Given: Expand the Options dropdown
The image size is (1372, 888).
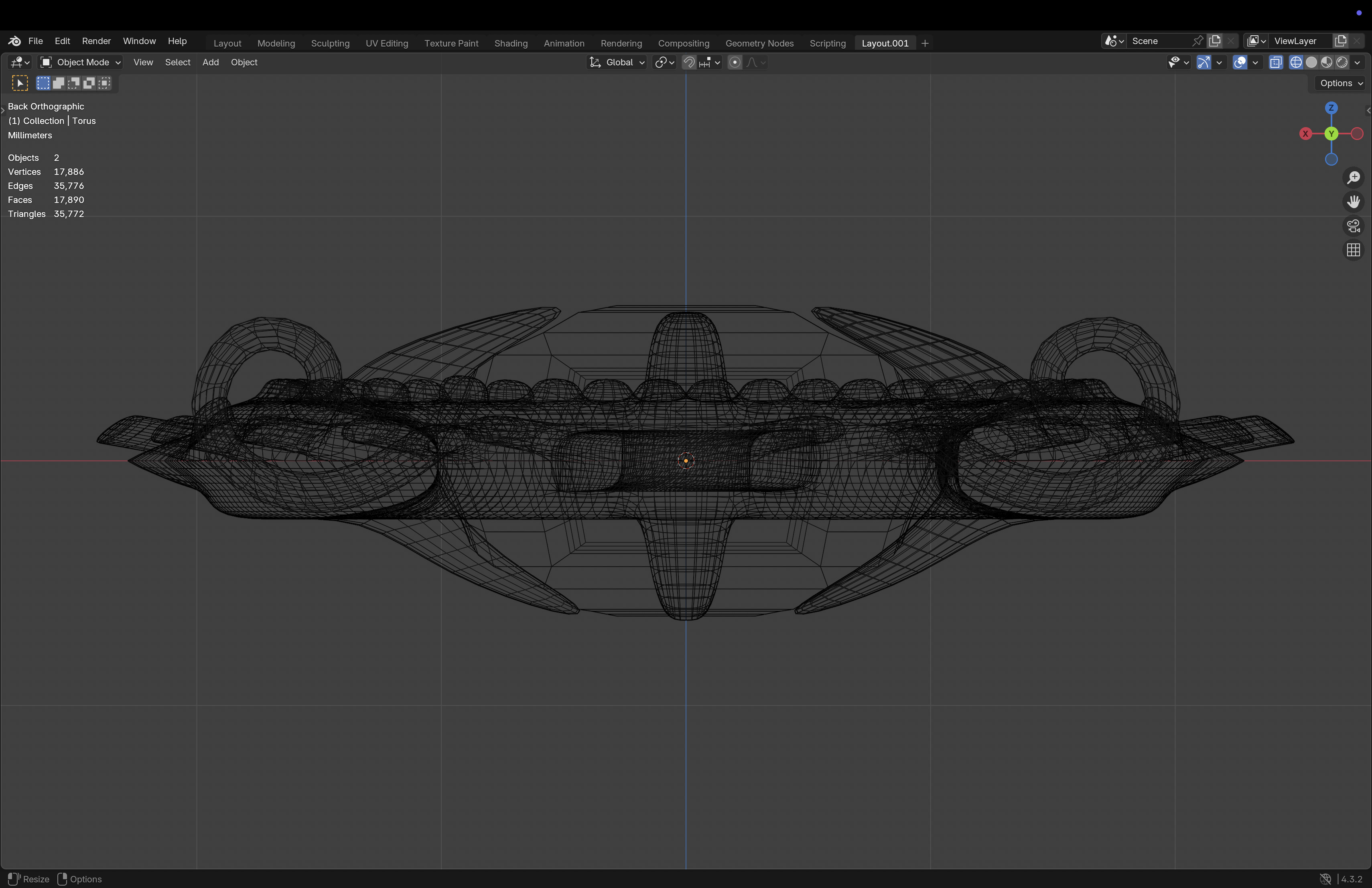Looking at the screenshot, I should (1340, 83).
